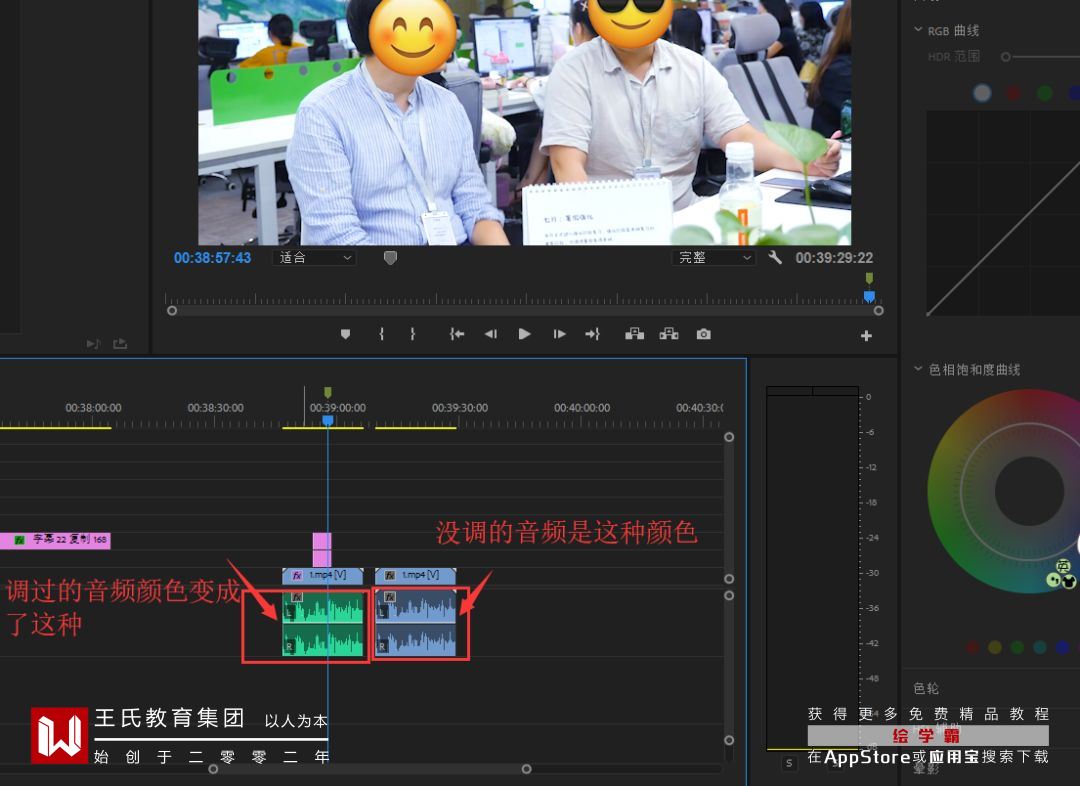Click the fx badge on the blue audio clip

390,597
